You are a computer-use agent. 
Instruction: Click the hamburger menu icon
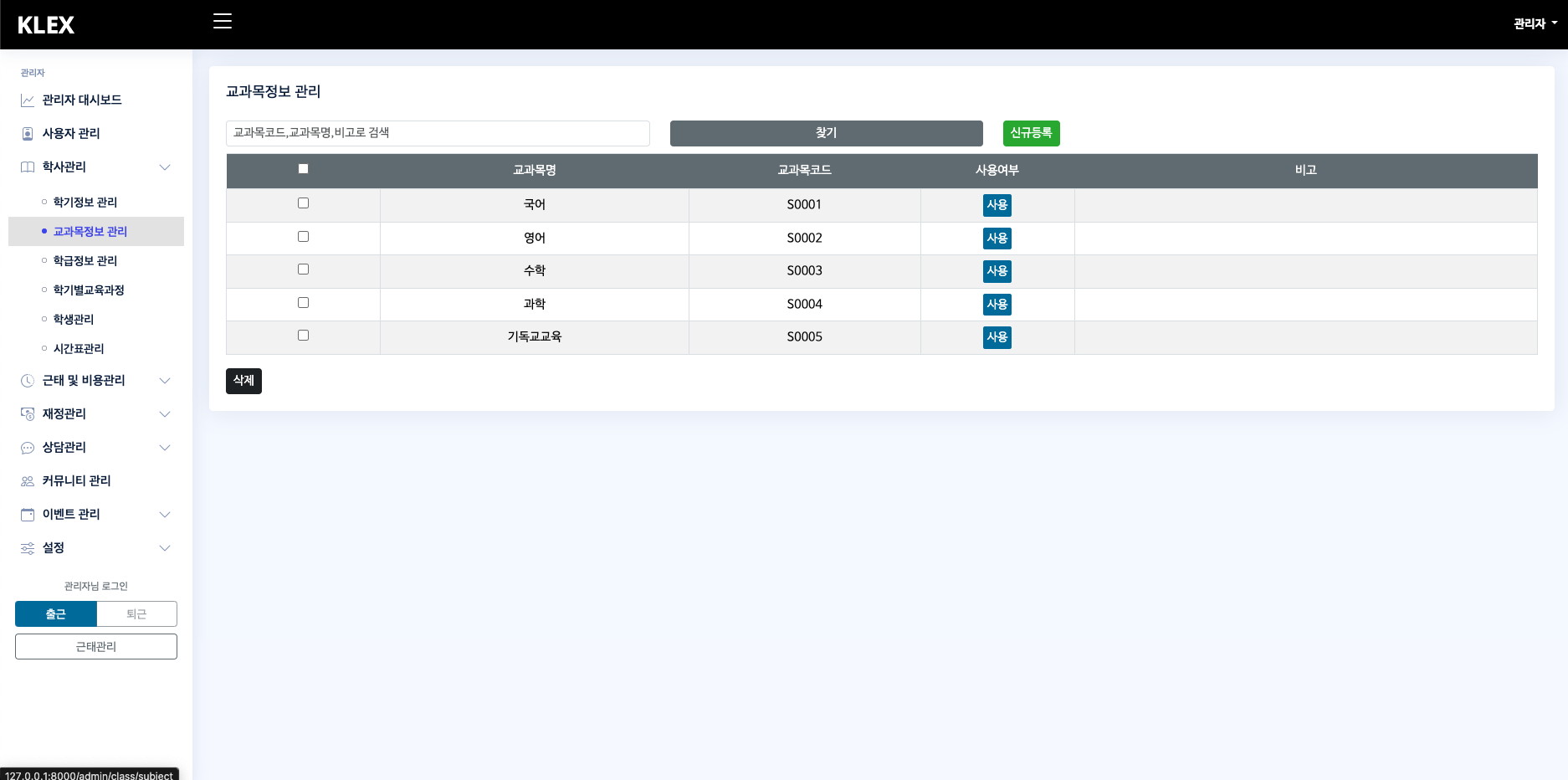(223, 22)
